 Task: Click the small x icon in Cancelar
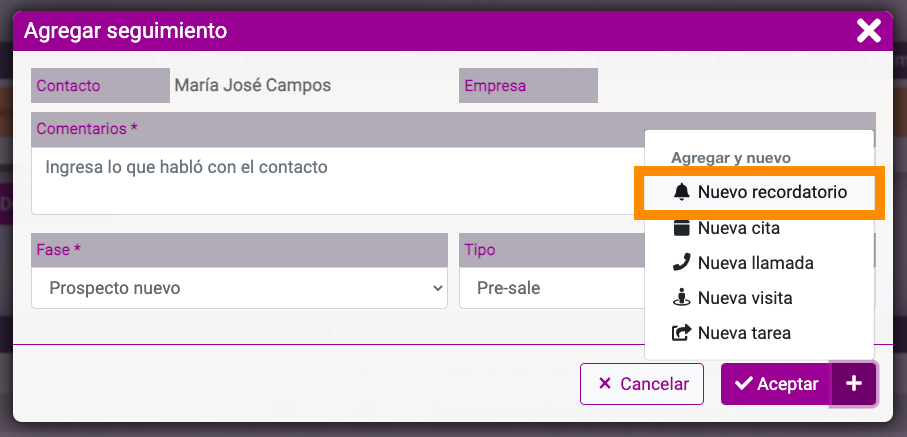(605, 383)
